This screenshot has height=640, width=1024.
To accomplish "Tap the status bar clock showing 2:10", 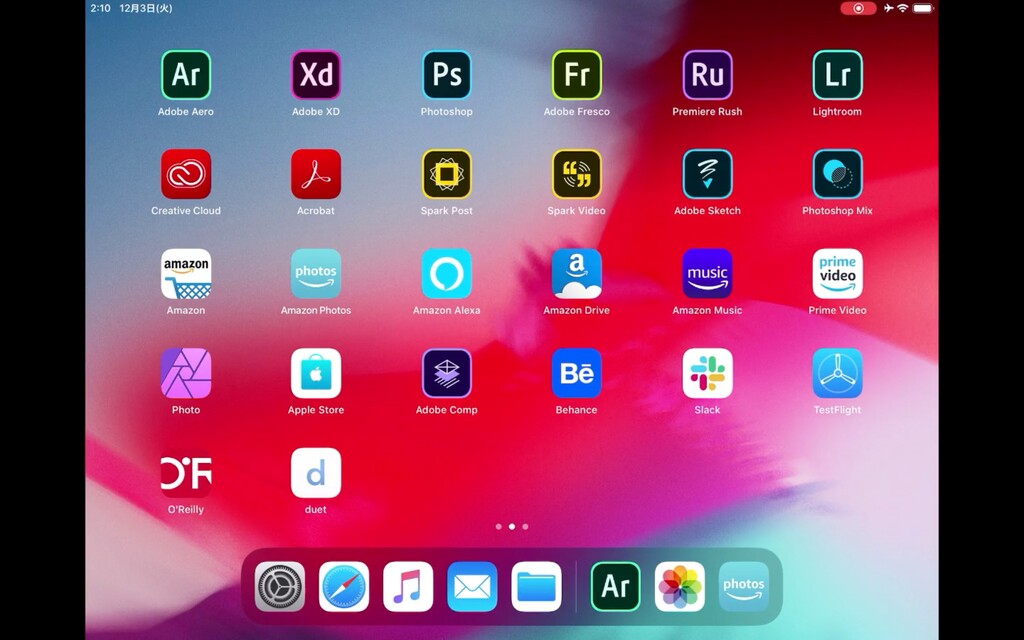I will [101, 8].
